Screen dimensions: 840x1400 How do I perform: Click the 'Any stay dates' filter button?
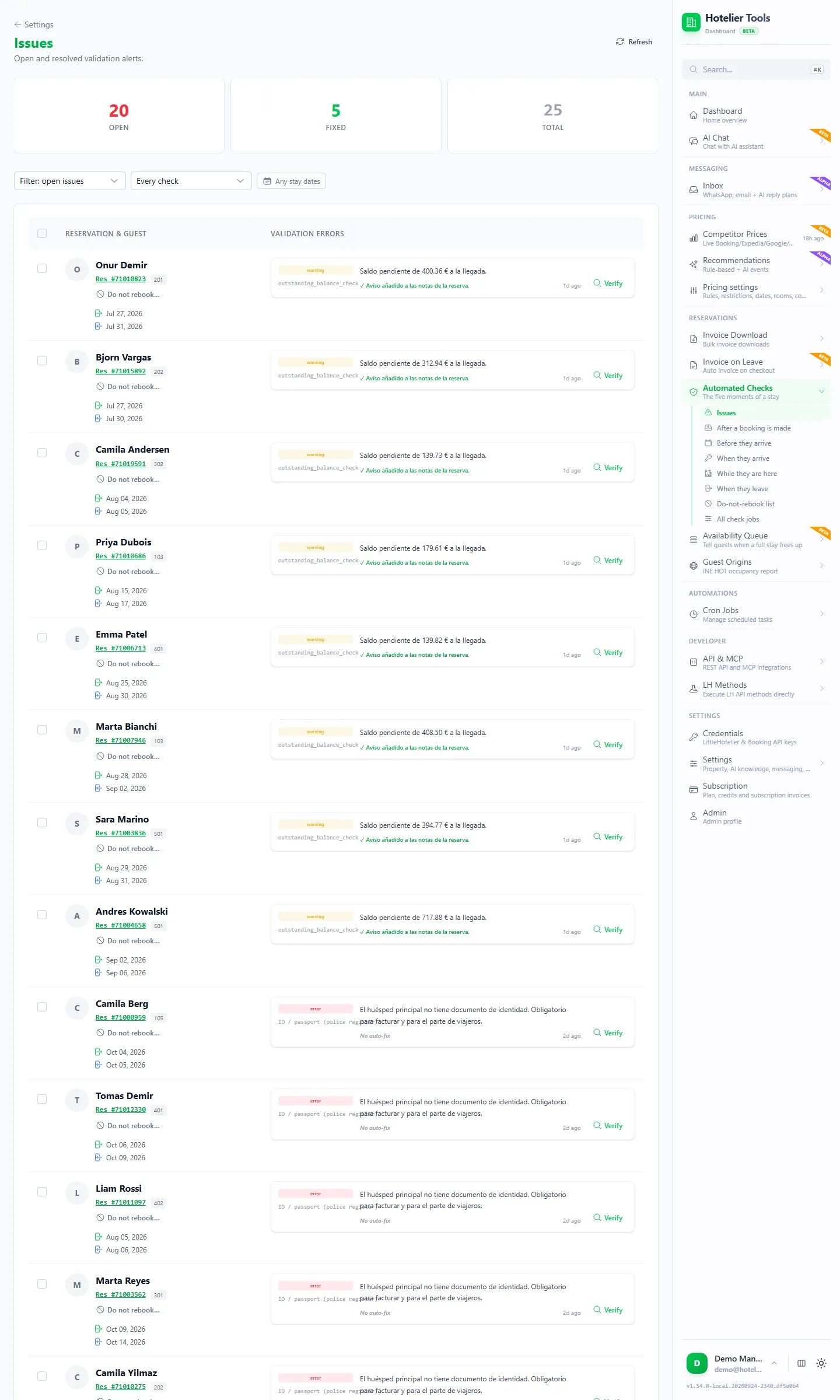point(291,181)
